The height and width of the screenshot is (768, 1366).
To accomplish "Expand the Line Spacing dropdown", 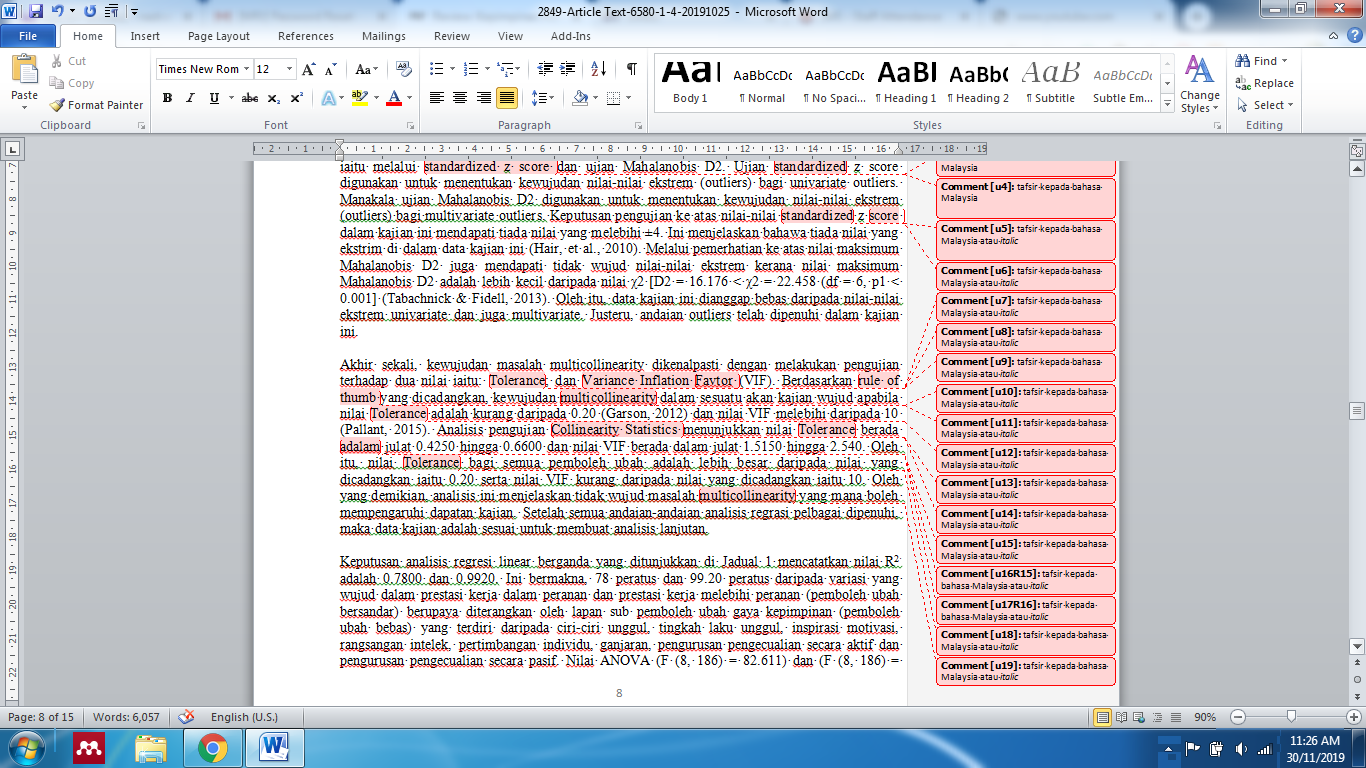I will (551, 98).
